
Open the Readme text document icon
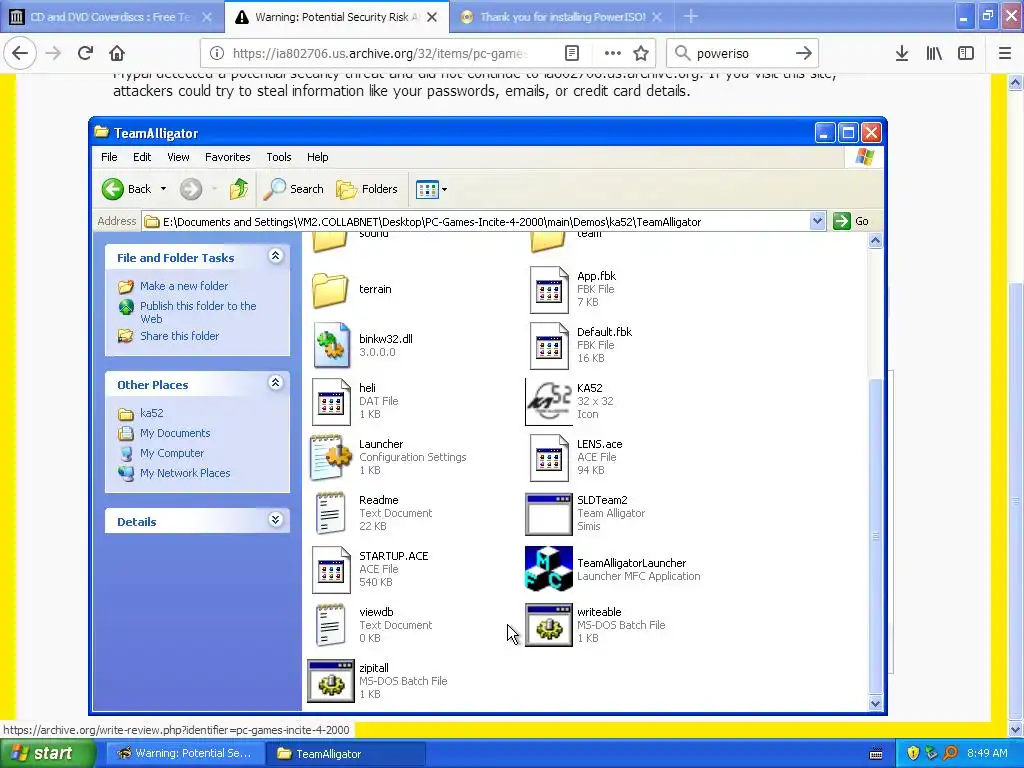coord(331,513)
